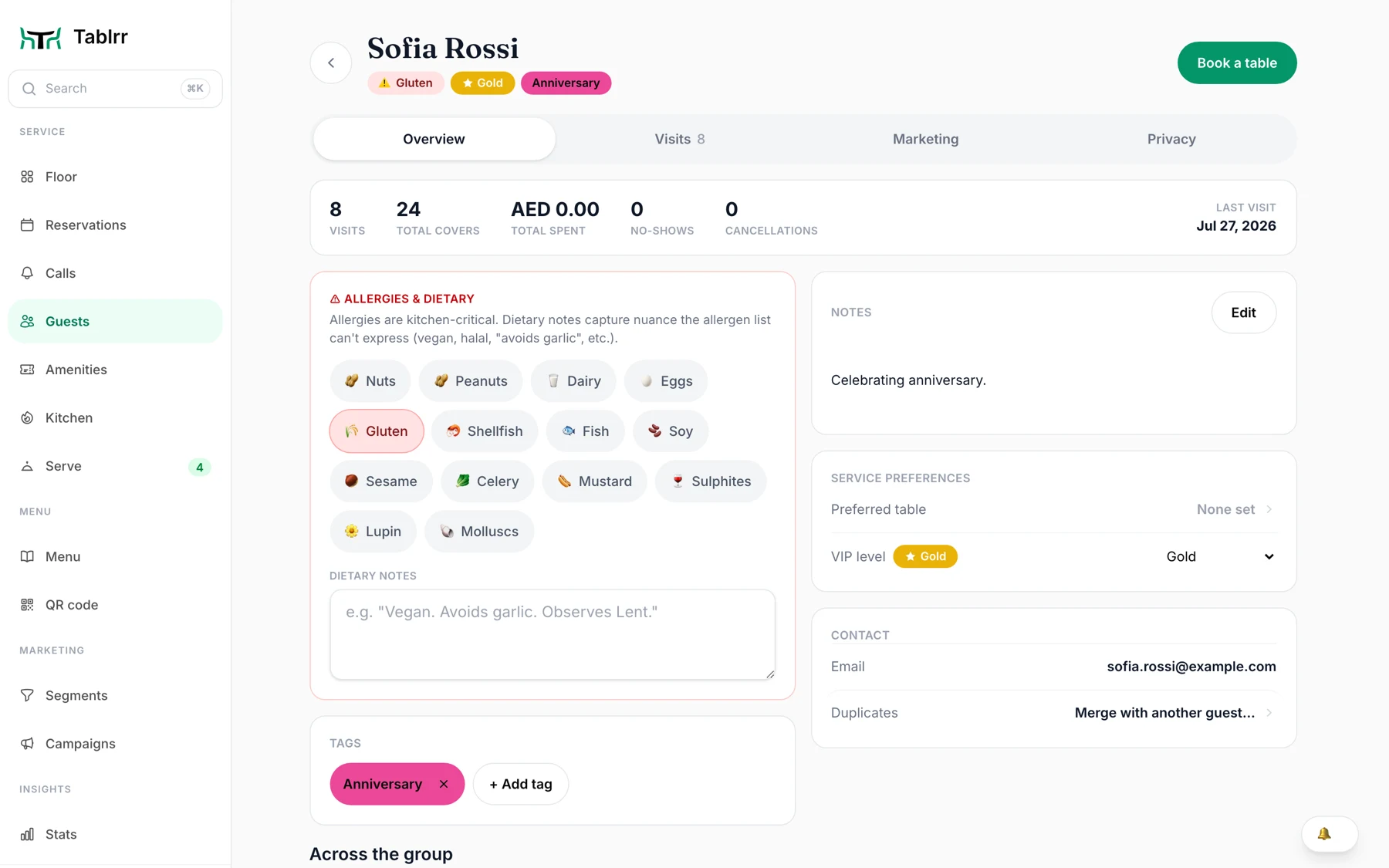1389x868 pixels.
Task: Open the VIP level Gold dropdown
Action: [x=1219, y=556]
